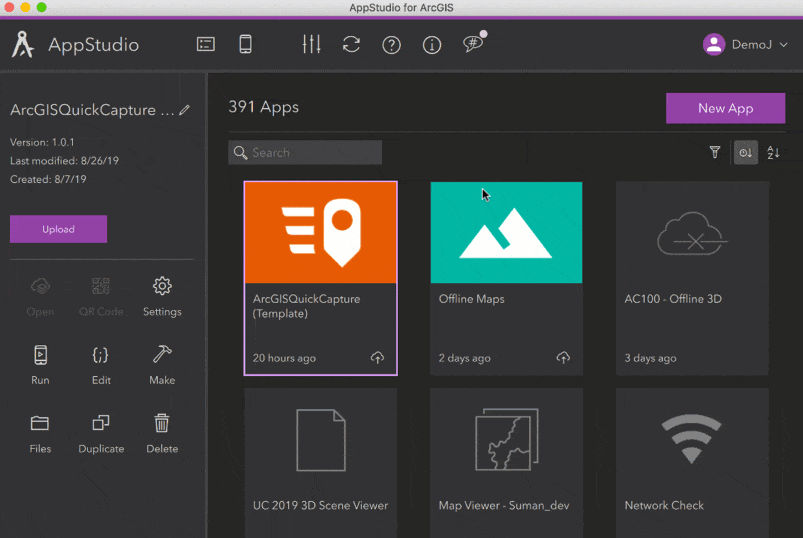Open the mobile device view icon
The width and height of the screenshot is (803, 538).
245,45
